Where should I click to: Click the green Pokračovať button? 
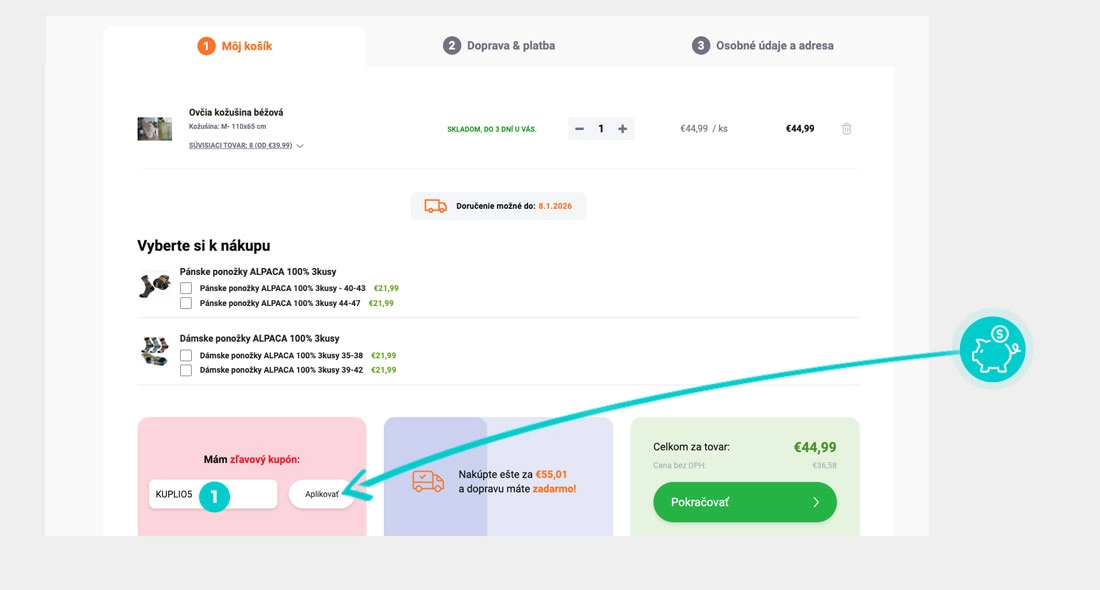[x=744, y=502]
